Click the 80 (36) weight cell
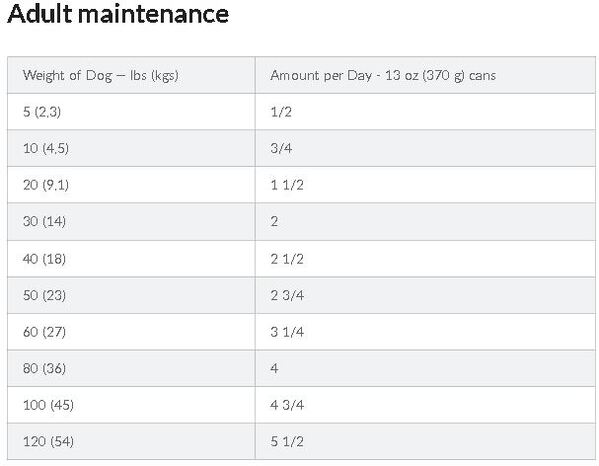Viewport: 599px width, 466px height. click(131, 369)
